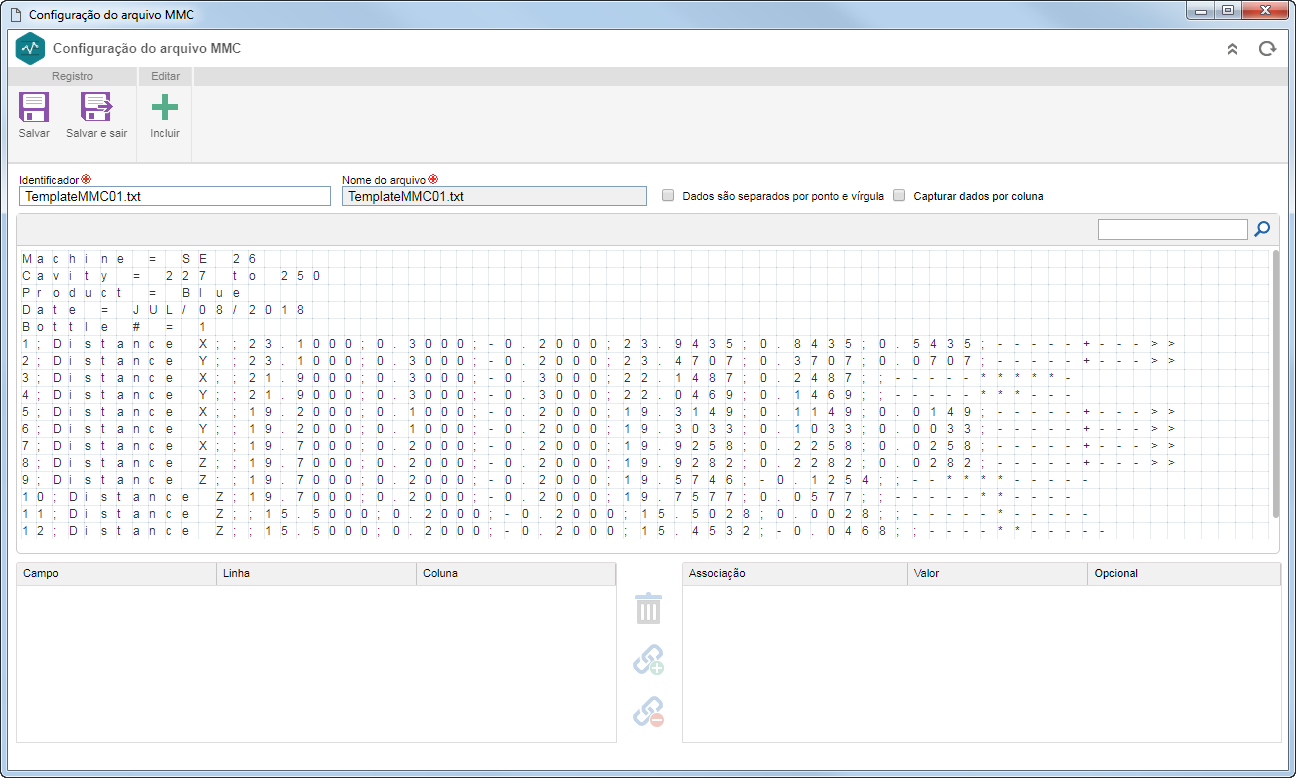1296x778 pixels.
Task: Click row 3 Distance X data line
Action: [x=547, y=377]
